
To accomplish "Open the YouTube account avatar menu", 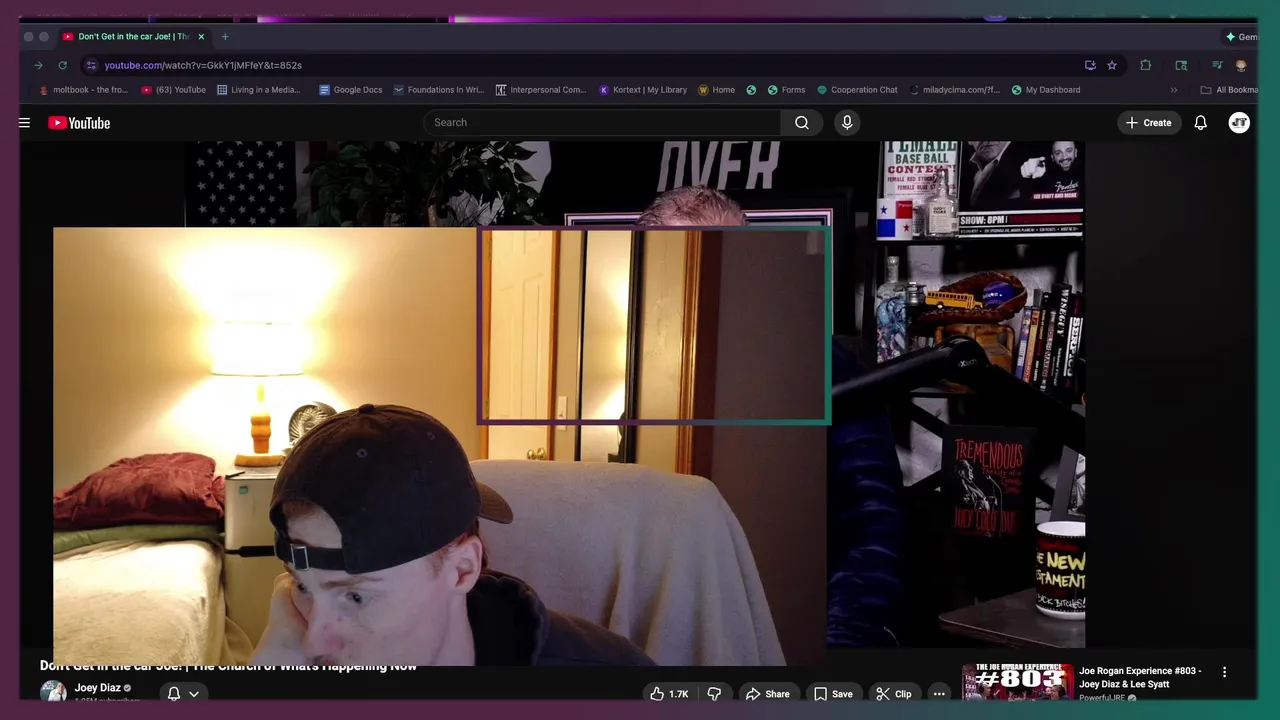I will [x=1239, y=123].
